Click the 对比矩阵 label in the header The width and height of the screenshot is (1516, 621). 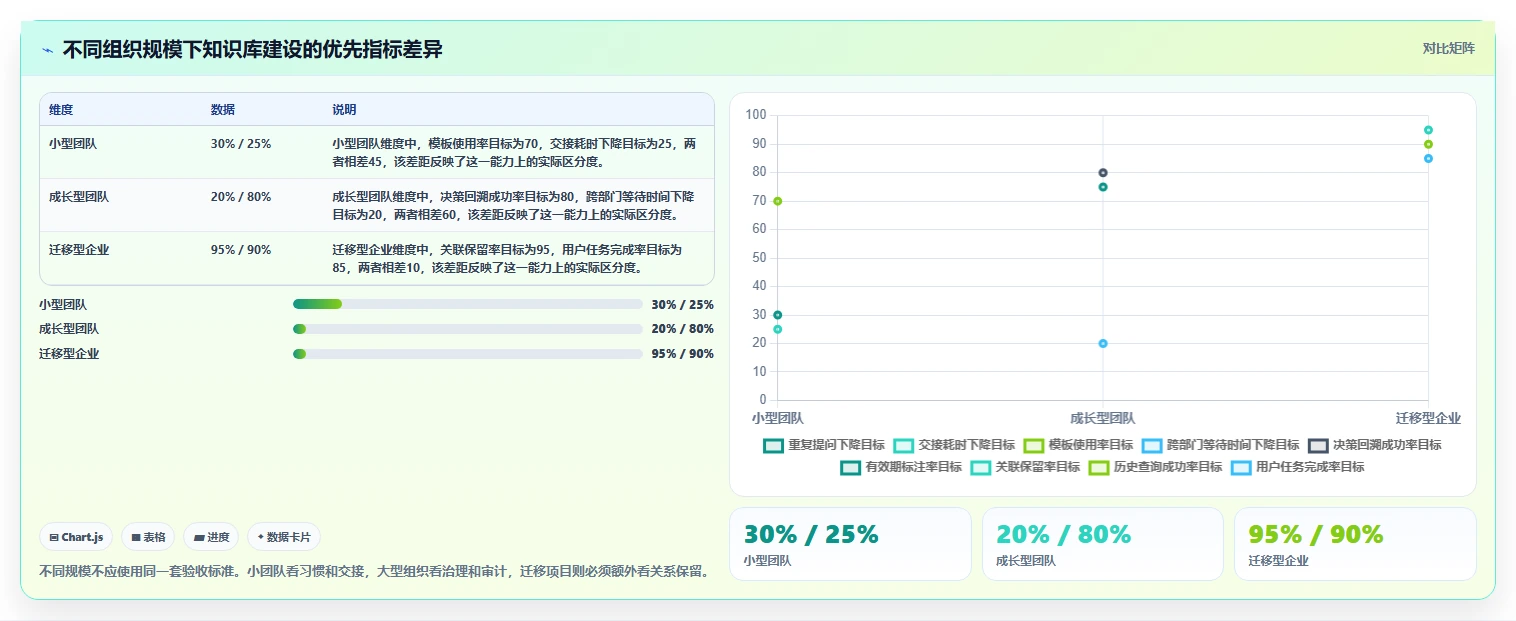click(1448, 48)
